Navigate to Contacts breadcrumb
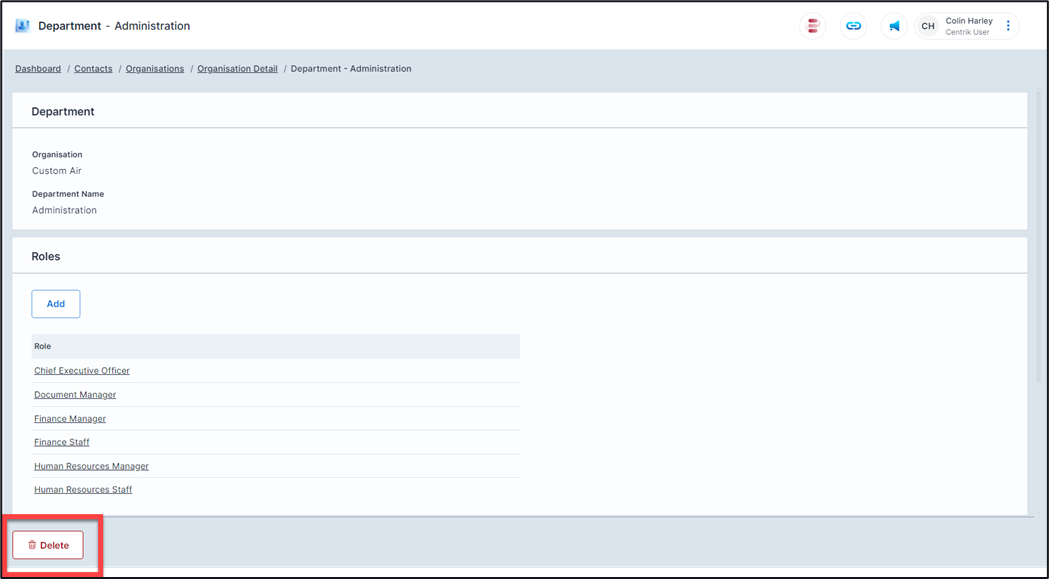 click(x=93, y=69)
